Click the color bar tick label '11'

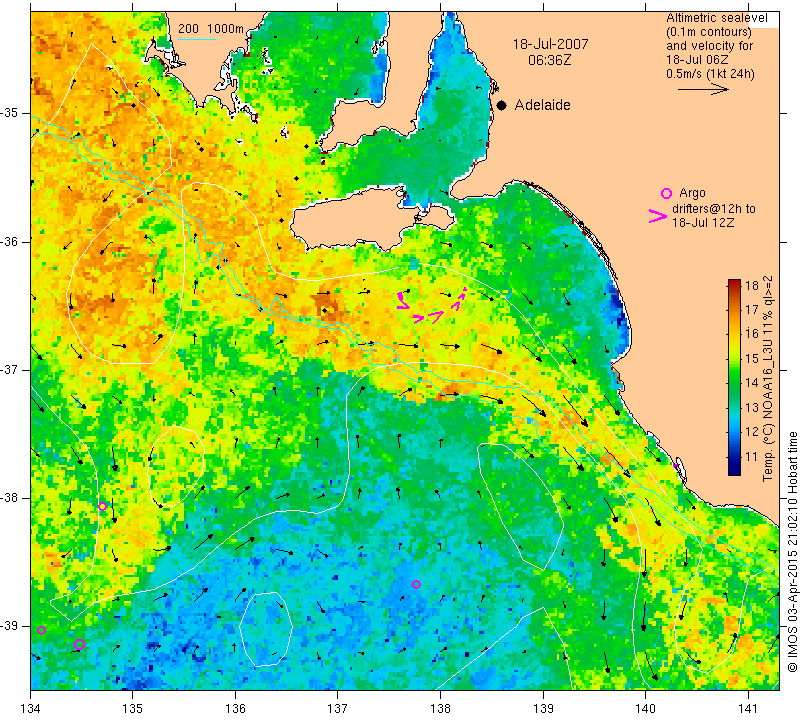[x=752, y=457]
